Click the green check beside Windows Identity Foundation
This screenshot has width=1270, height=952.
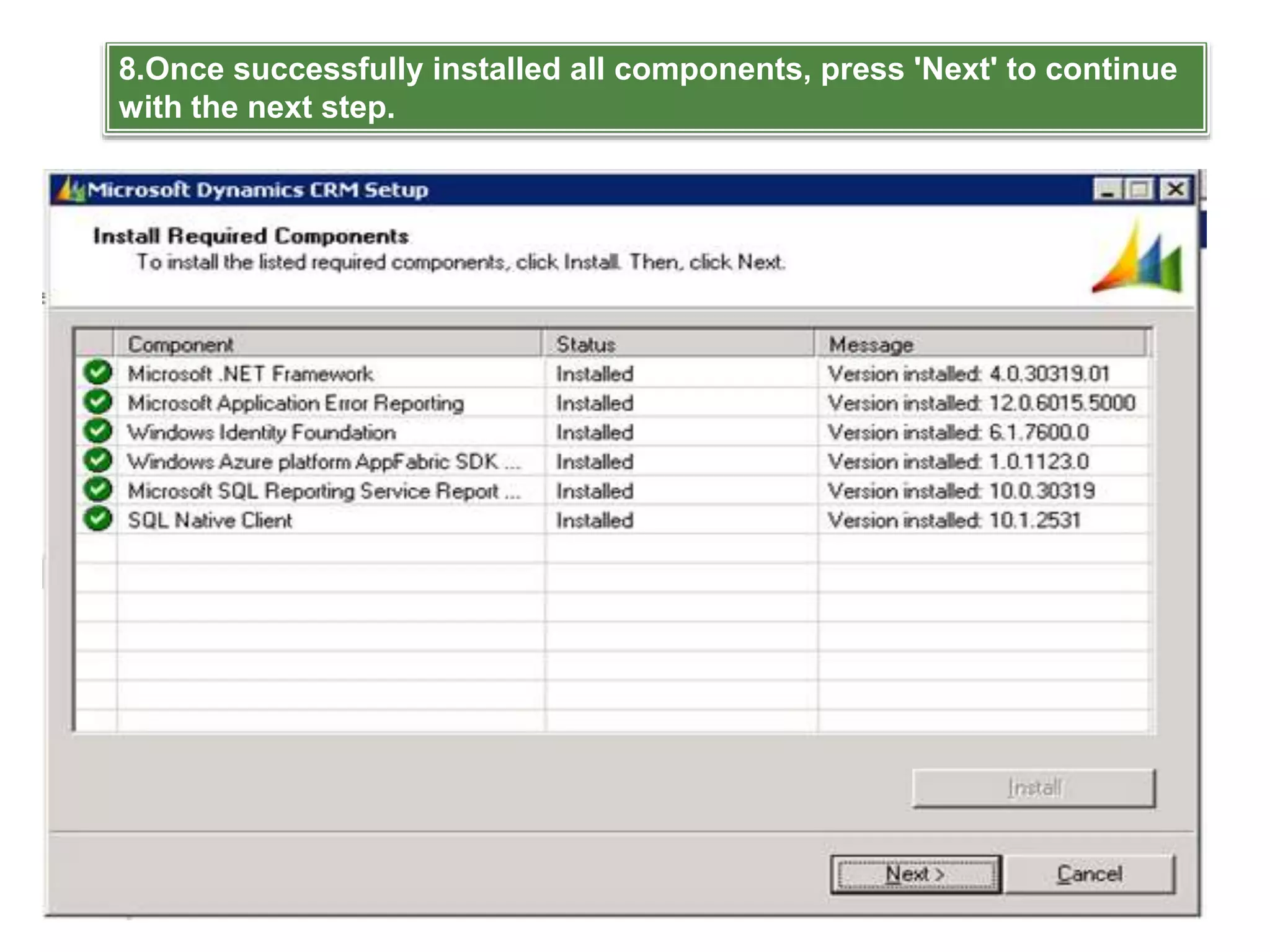(98, 431)
